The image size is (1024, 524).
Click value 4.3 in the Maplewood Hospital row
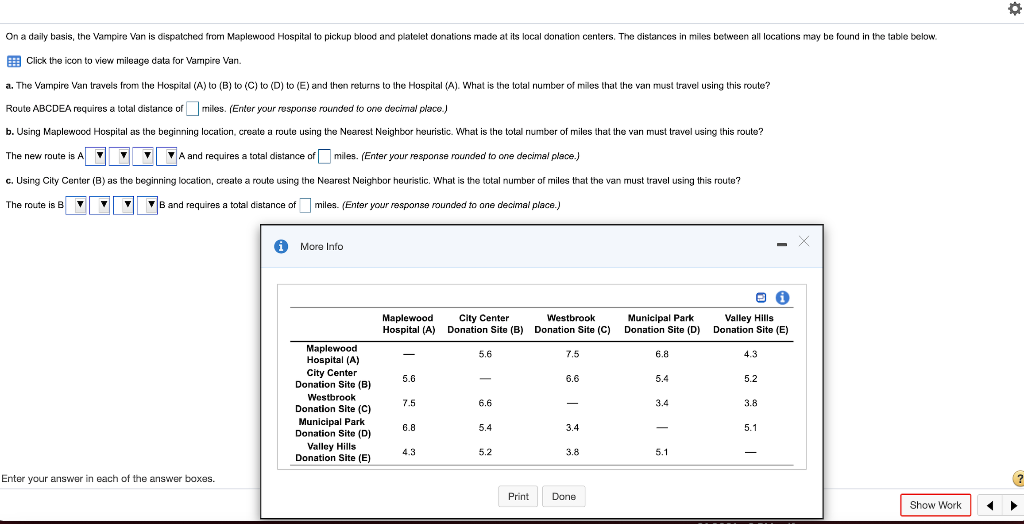pos(750,354)
